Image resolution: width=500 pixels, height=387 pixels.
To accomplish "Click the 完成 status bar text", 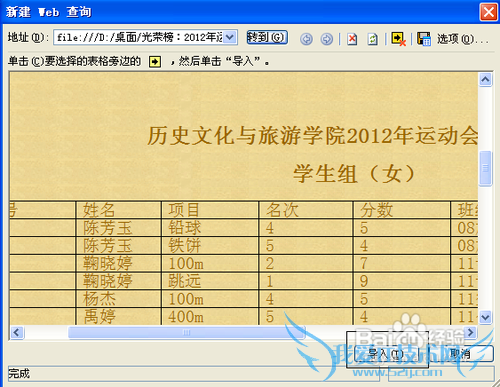I will click(x=19, y=373).
